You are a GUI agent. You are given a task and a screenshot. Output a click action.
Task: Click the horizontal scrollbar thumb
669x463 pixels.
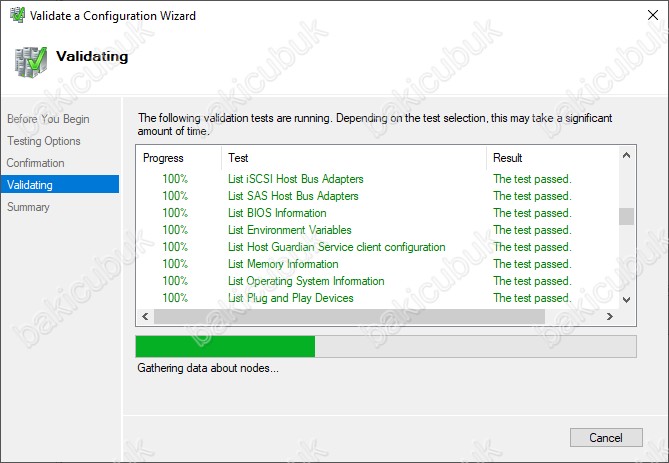pyautogui.click(x=349, y=316)
